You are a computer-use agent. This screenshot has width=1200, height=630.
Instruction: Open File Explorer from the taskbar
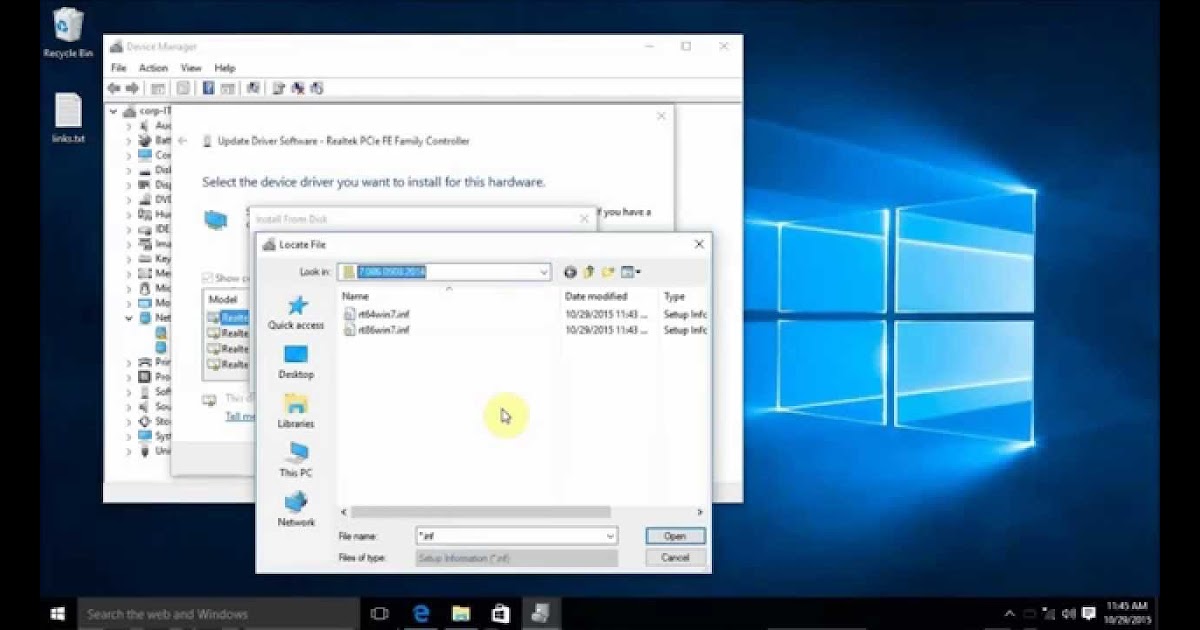[x=461, y=613]
